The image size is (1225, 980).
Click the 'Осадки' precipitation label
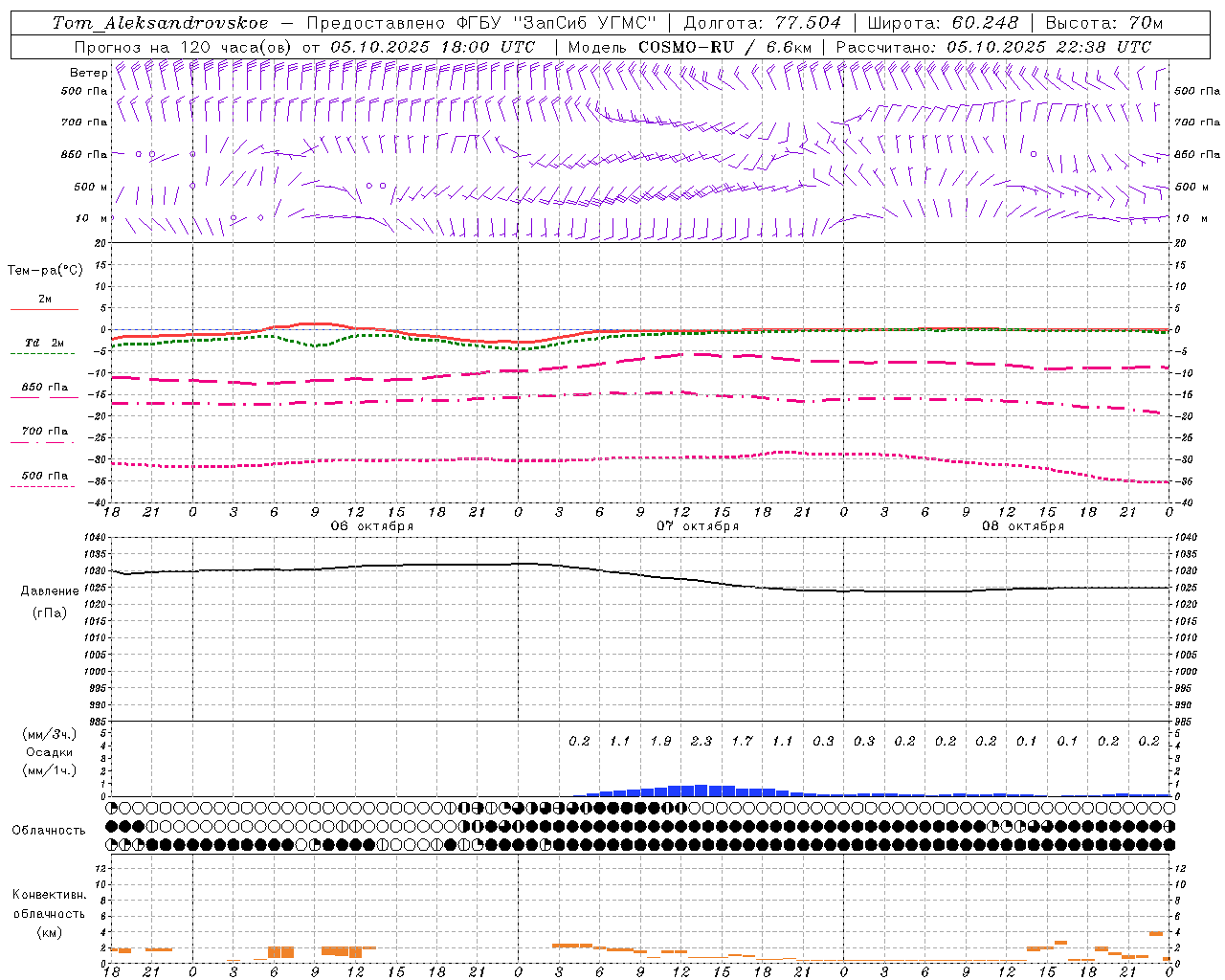(50, 752)
